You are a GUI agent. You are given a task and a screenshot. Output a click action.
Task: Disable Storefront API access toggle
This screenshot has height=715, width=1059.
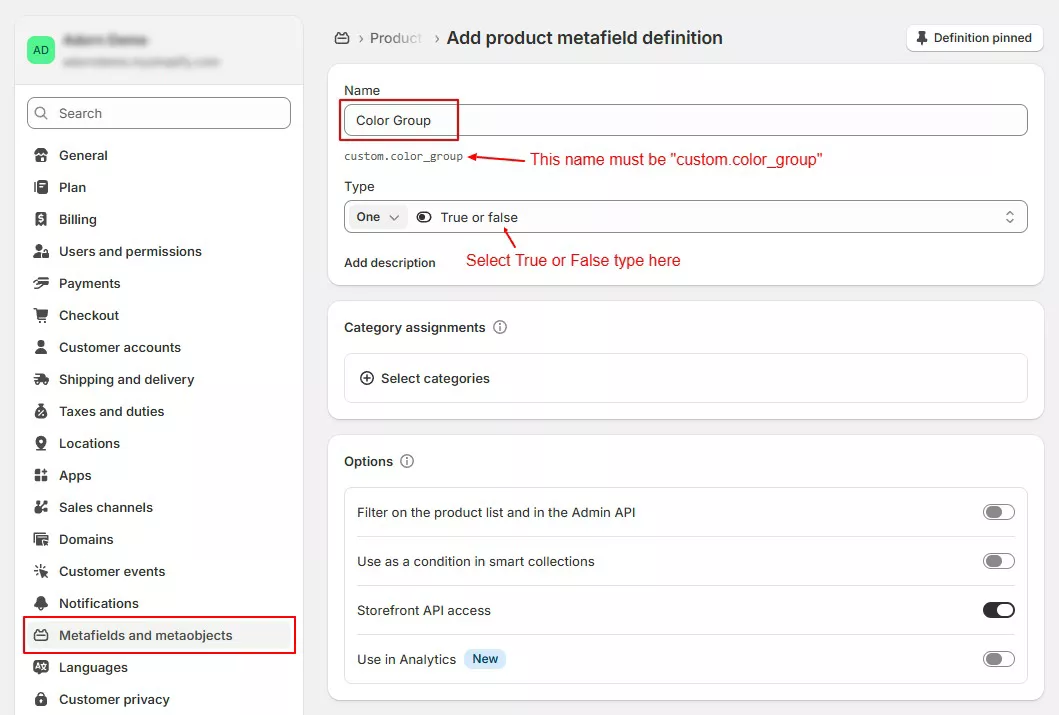tap(998, 610)
